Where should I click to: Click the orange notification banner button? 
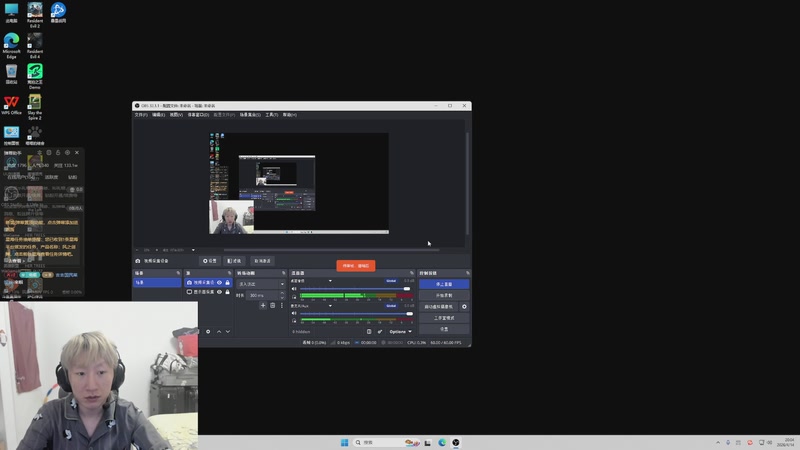point(356,266)
